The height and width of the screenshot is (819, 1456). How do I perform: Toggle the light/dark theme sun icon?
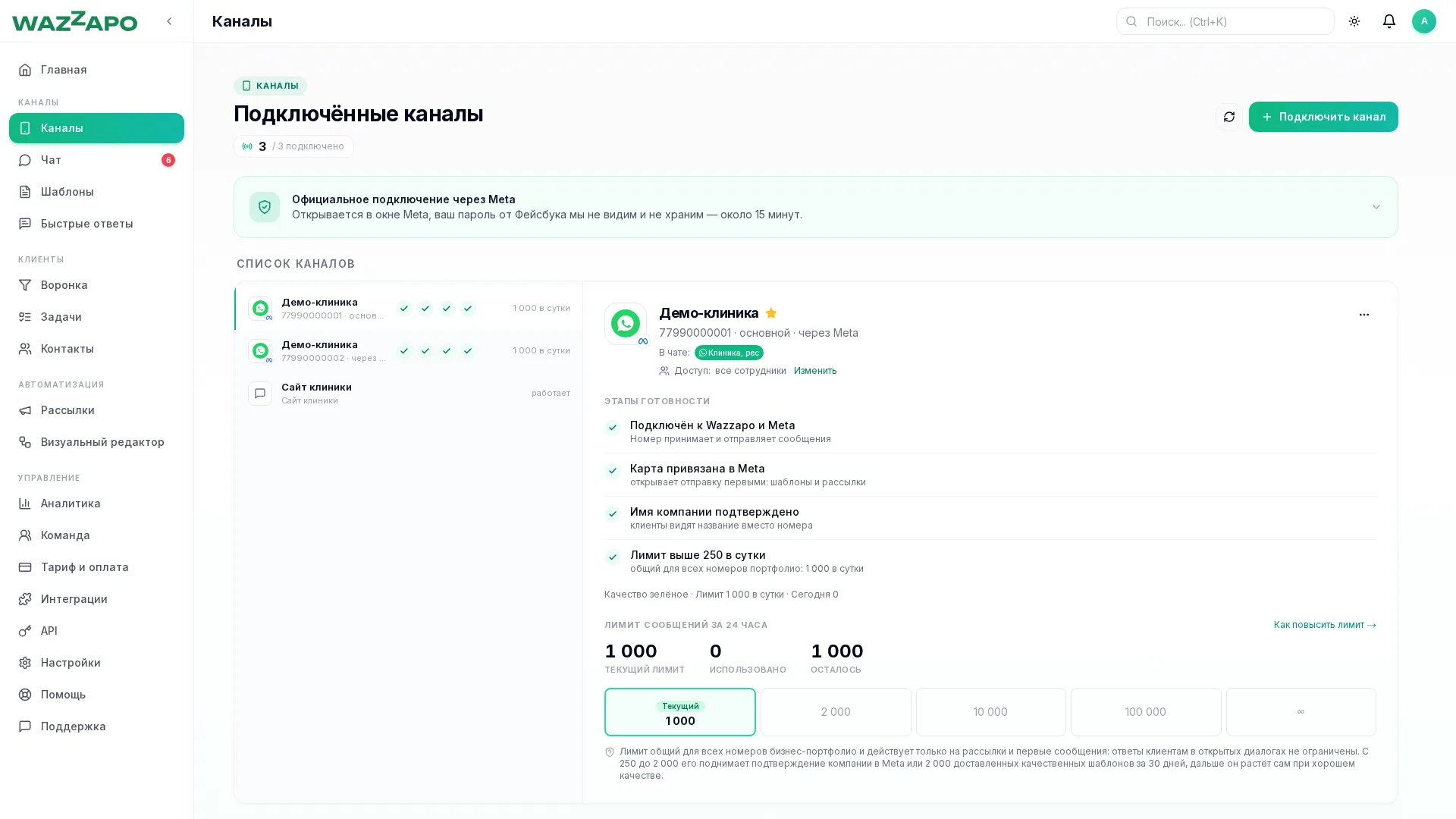click(1354, 21)
